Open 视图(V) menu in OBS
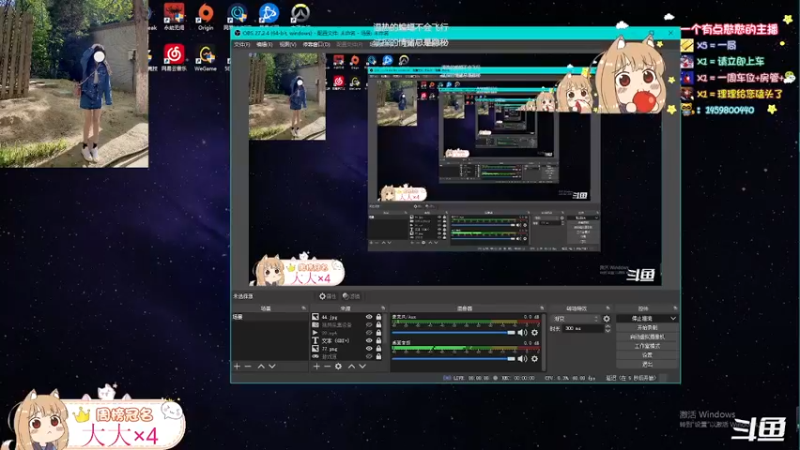This screenshot has width=800, height=450. [288, 44]
